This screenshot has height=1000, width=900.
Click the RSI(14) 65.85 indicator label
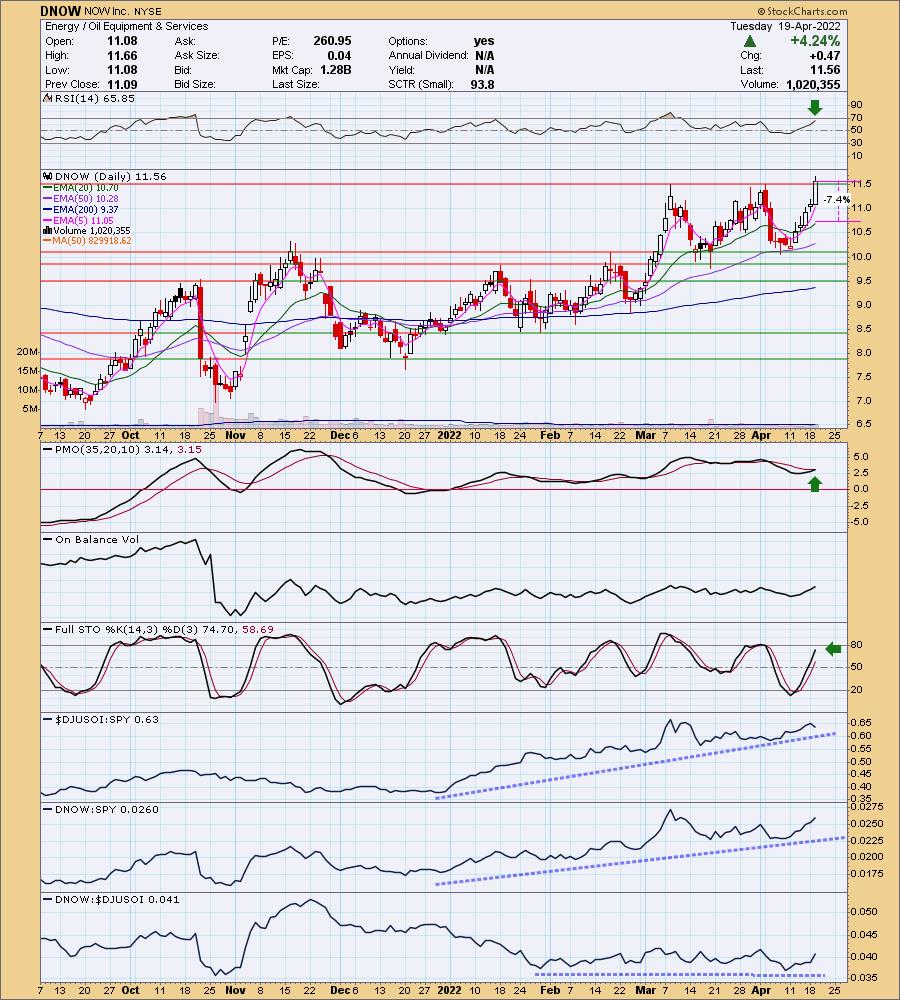point(94,99)
